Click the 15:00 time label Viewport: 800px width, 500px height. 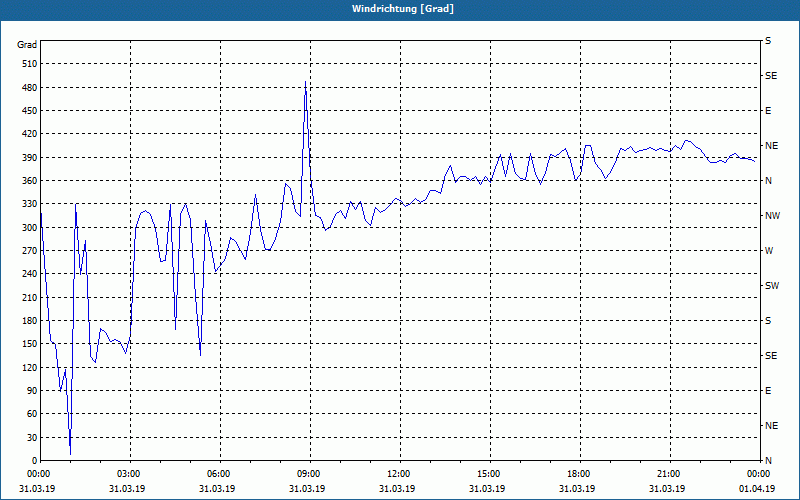click(x=490, y=474)
